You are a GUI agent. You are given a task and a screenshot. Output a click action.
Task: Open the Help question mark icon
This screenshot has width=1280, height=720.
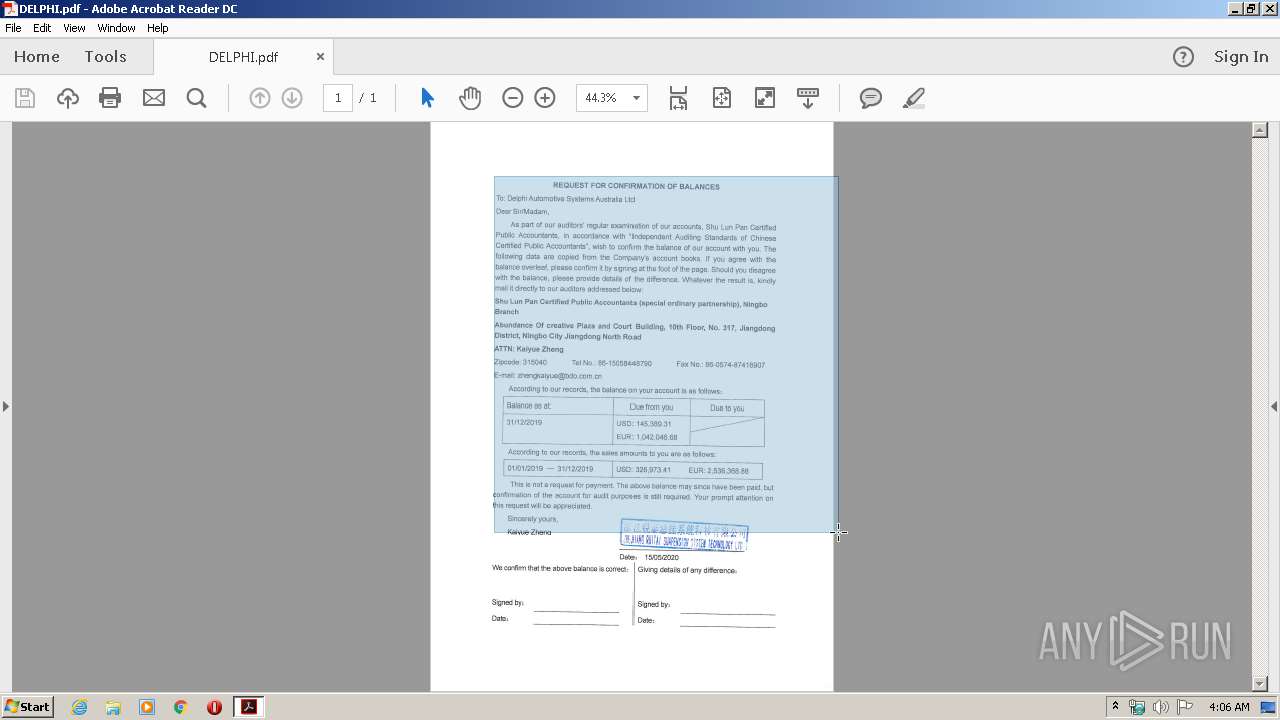pyautogui.click(x=1183, y=57)
